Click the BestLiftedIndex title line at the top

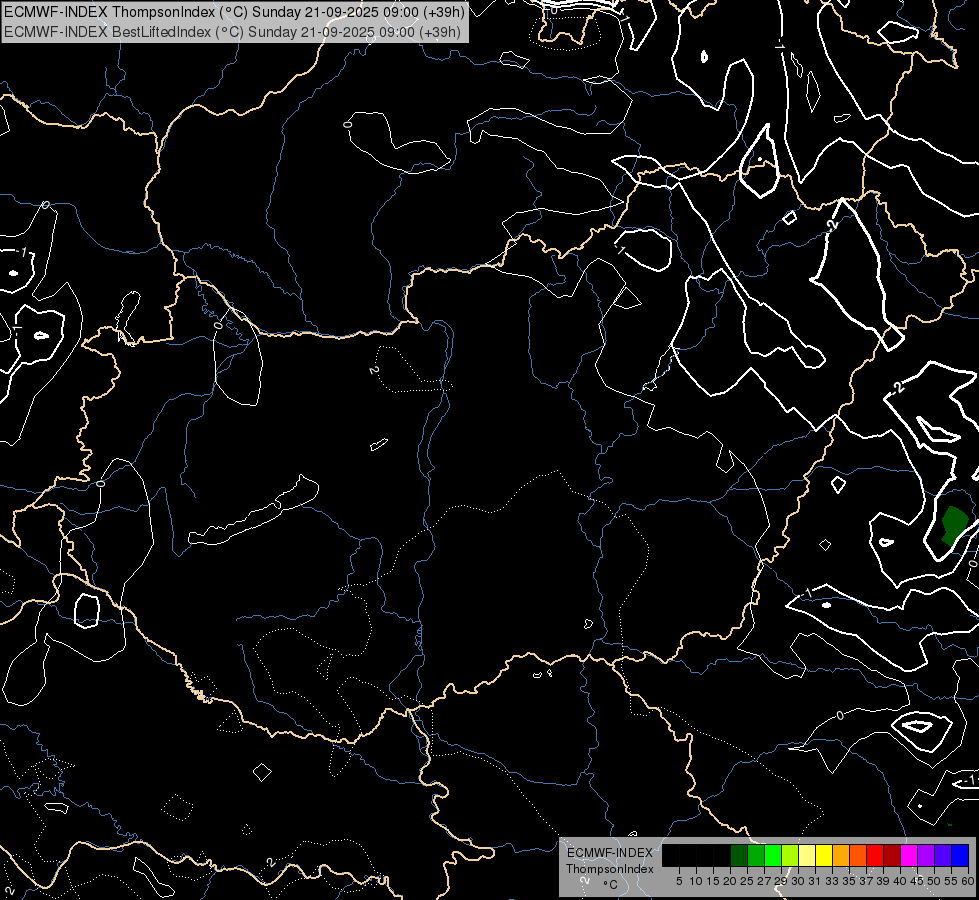pyautogui.click(x=232, y=31)
